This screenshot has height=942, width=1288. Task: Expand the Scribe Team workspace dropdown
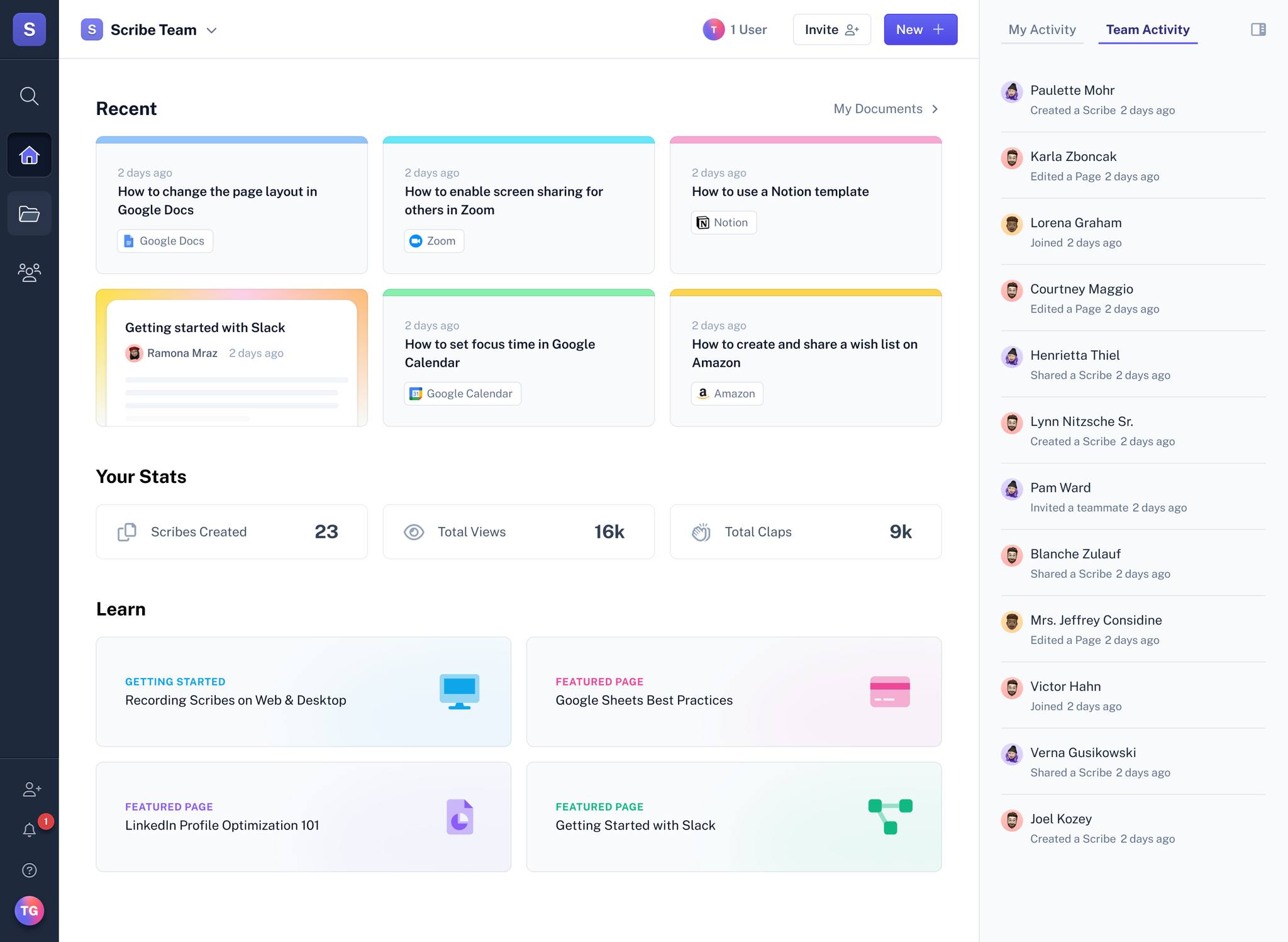click(212, 30)
